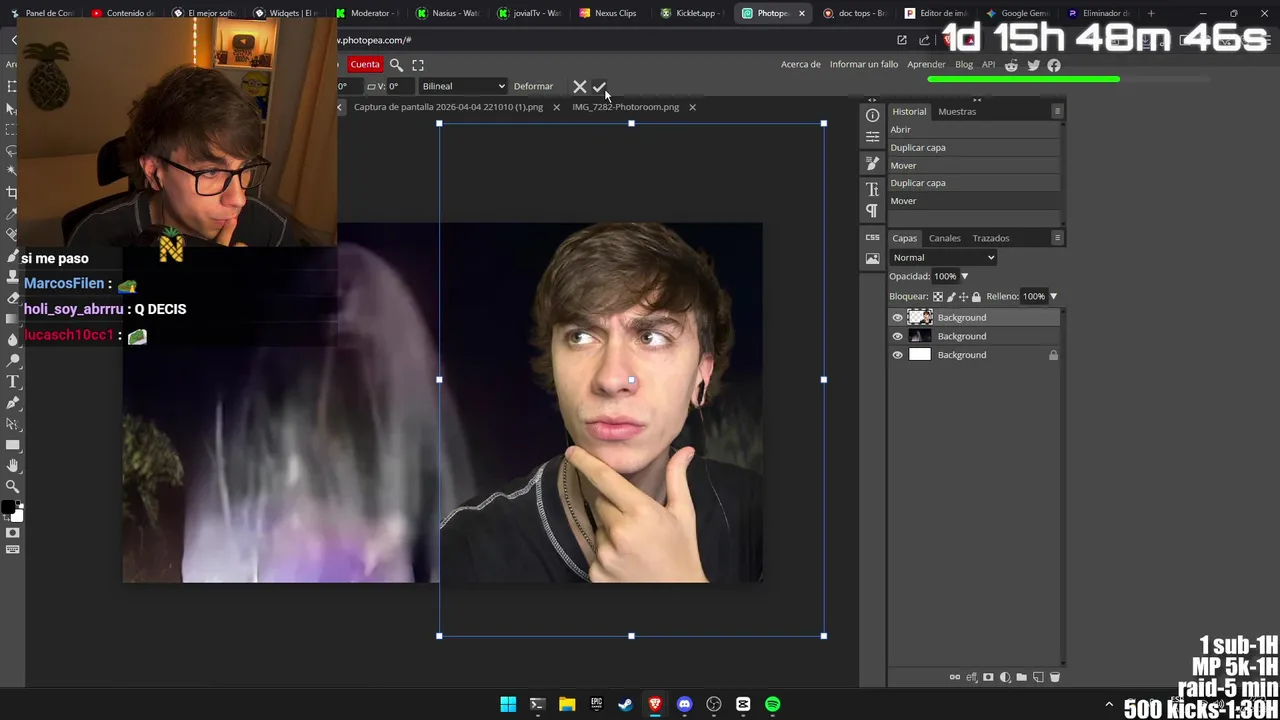Expand the Relleno slider arrow
The height and width of the screenshot is (720, 1280).
coord(1053,297)
